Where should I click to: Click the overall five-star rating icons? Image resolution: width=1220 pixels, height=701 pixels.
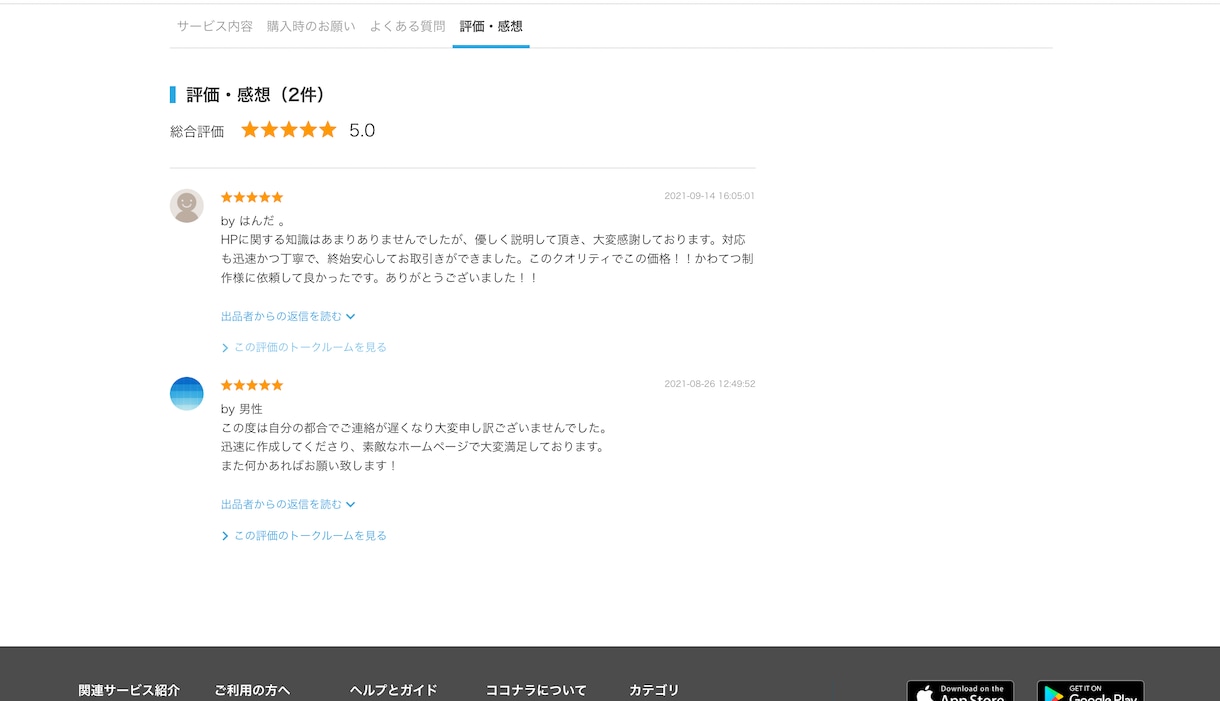click(x=289, y=130)
